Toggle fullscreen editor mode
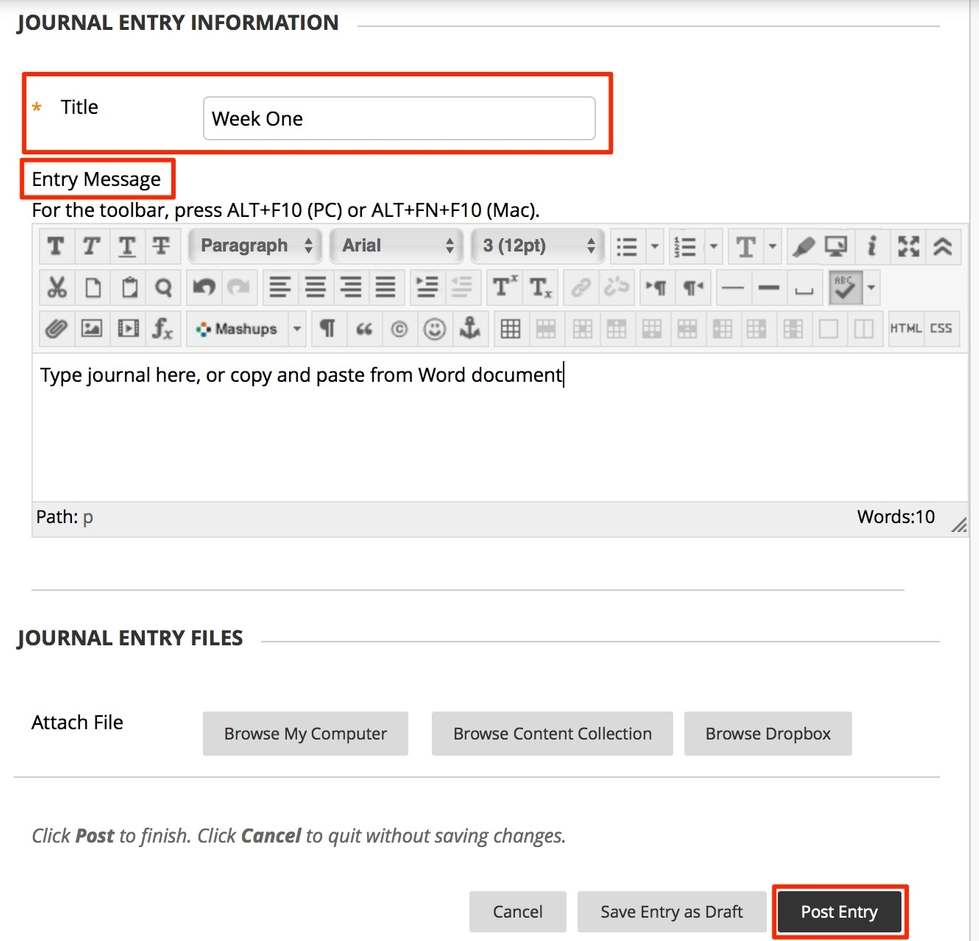The image size is (979, 941). point(908,246)
